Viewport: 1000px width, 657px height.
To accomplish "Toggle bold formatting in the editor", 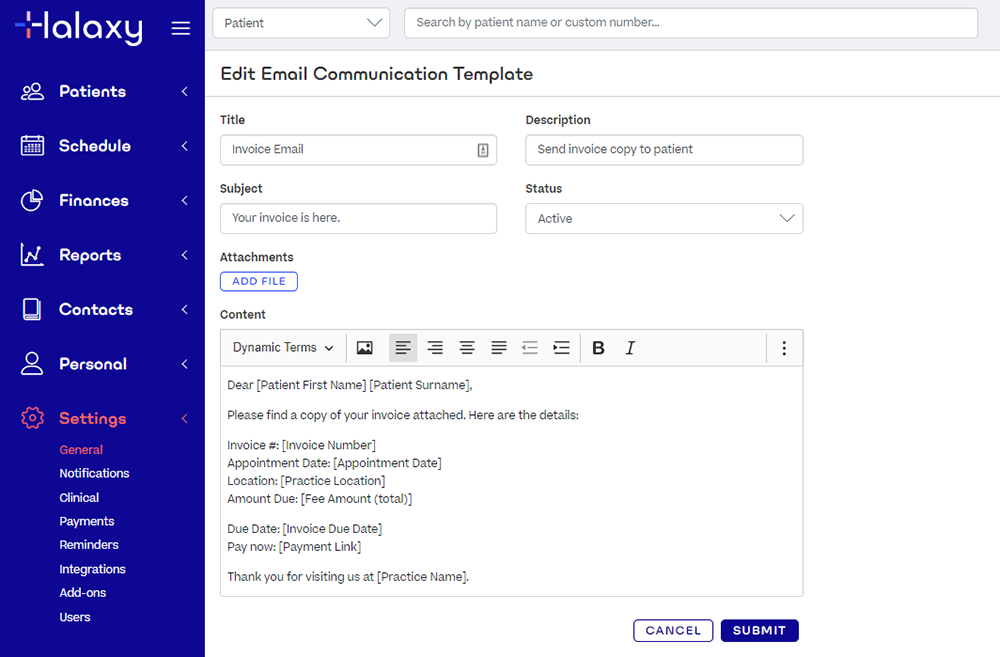I will coord(598,347).
